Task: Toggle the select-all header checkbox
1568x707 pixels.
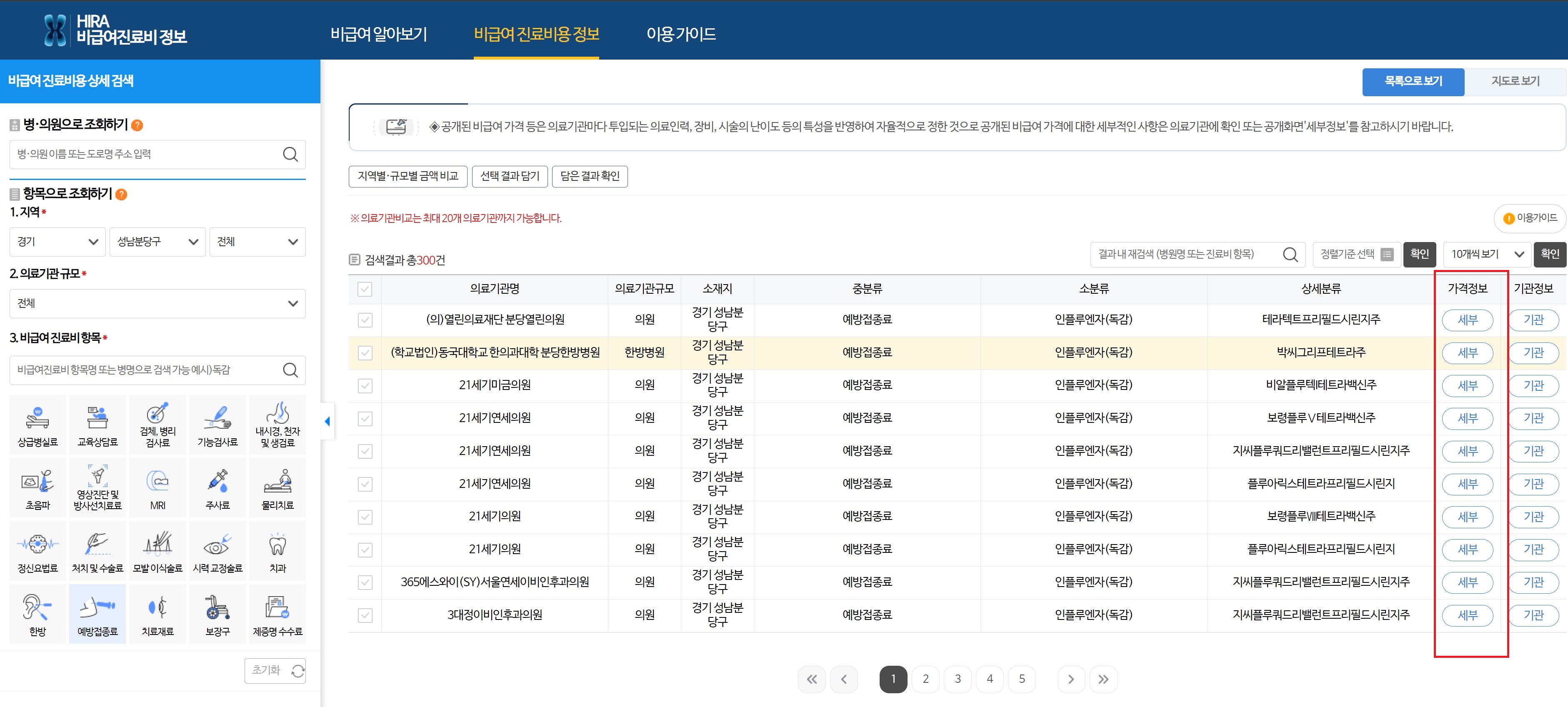Action: [365, 289]
